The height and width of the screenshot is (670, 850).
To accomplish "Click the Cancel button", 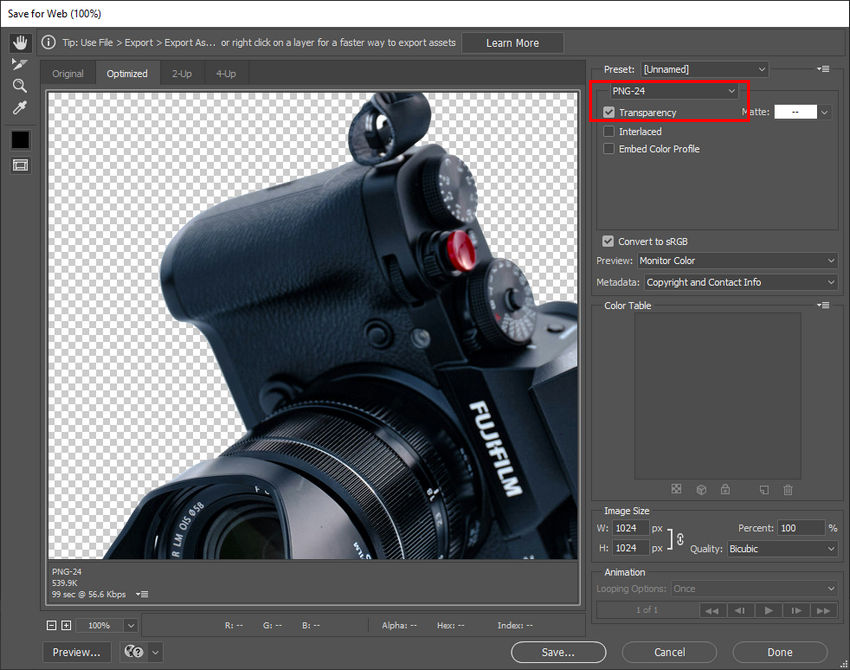I will click(x=669, y=652).
